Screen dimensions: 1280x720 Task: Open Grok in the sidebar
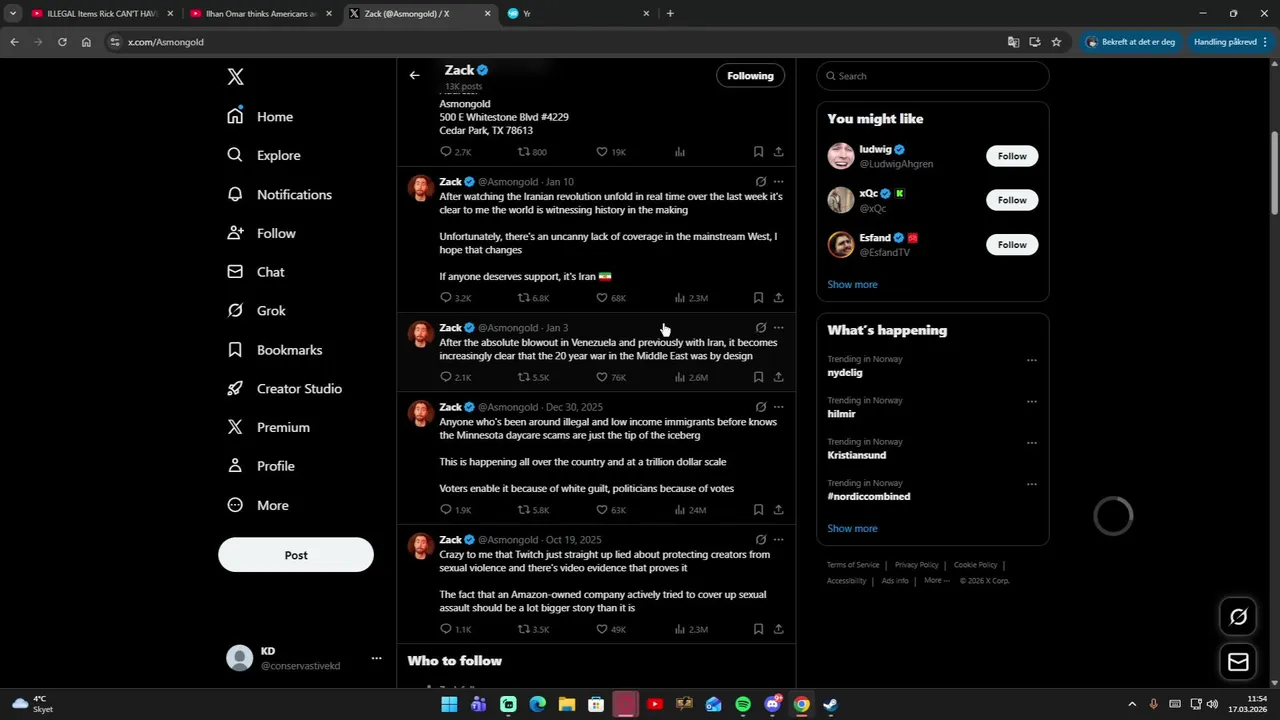pyautogui.click(x=256, y=311)
